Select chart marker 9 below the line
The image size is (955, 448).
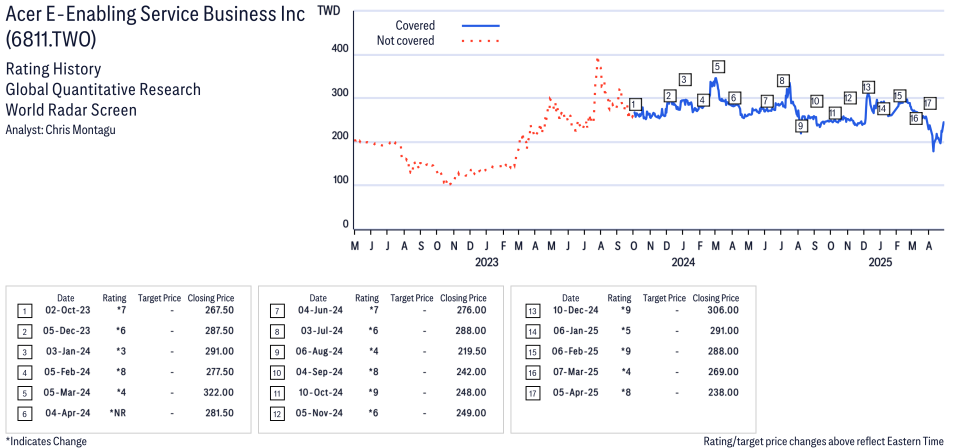(801, 125)
